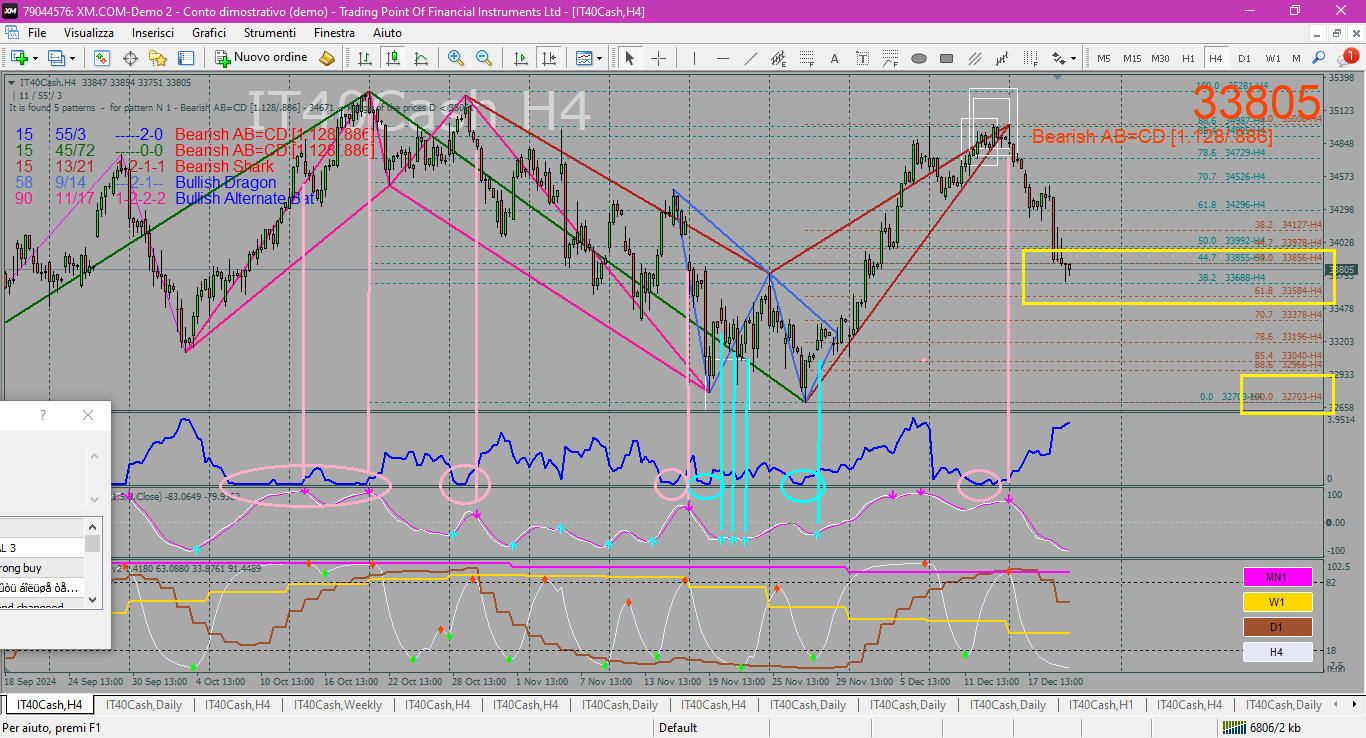
Task: Switch timeframe to H1
Action: 1188,58
